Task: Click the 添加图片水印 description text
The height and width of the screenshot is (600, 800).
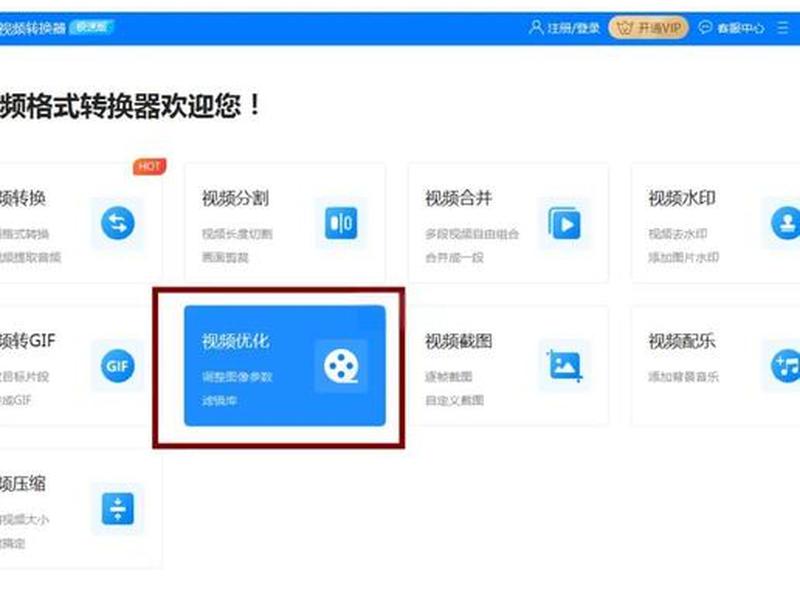Action: coord(684,257)
